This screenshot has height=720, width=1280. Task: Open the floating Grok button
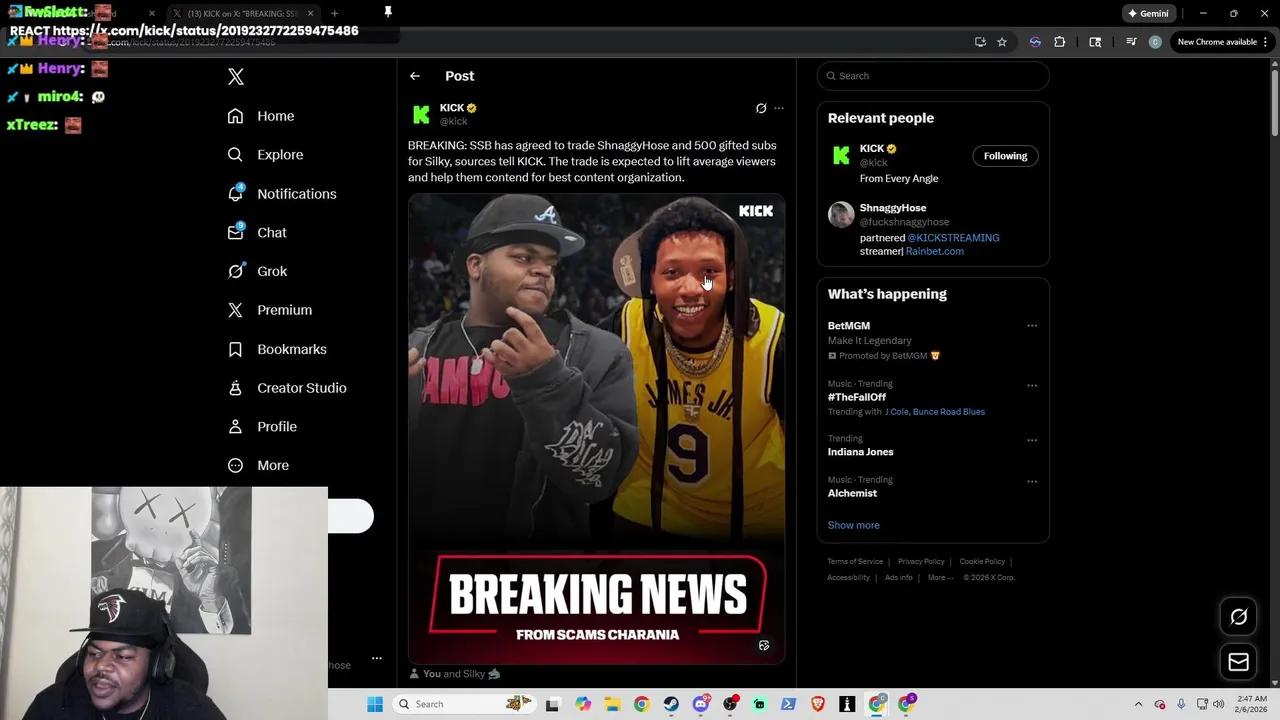[x=1238, y=617]
